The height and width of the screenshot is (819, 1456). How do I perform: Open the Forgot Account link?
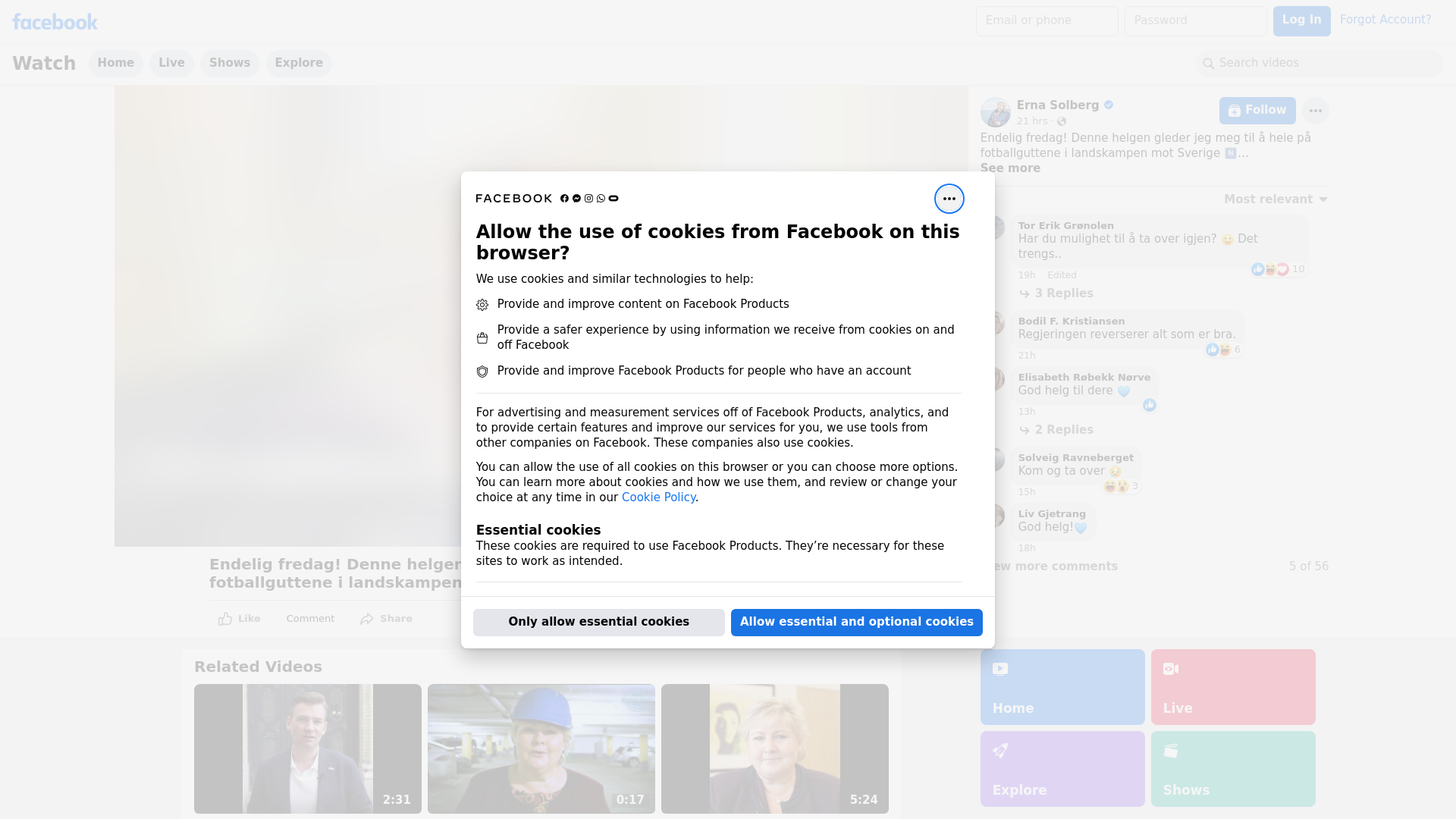[1385, 20]
